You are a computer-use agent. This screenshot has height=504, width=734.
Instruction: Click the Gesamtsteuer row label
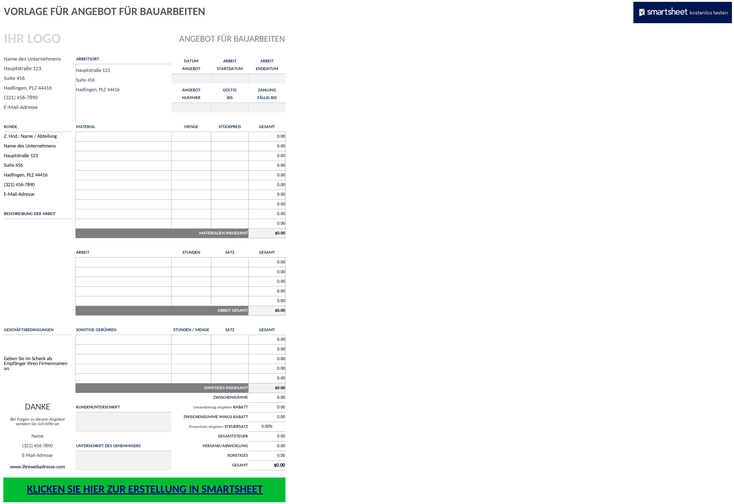click(x=233, y=436)
